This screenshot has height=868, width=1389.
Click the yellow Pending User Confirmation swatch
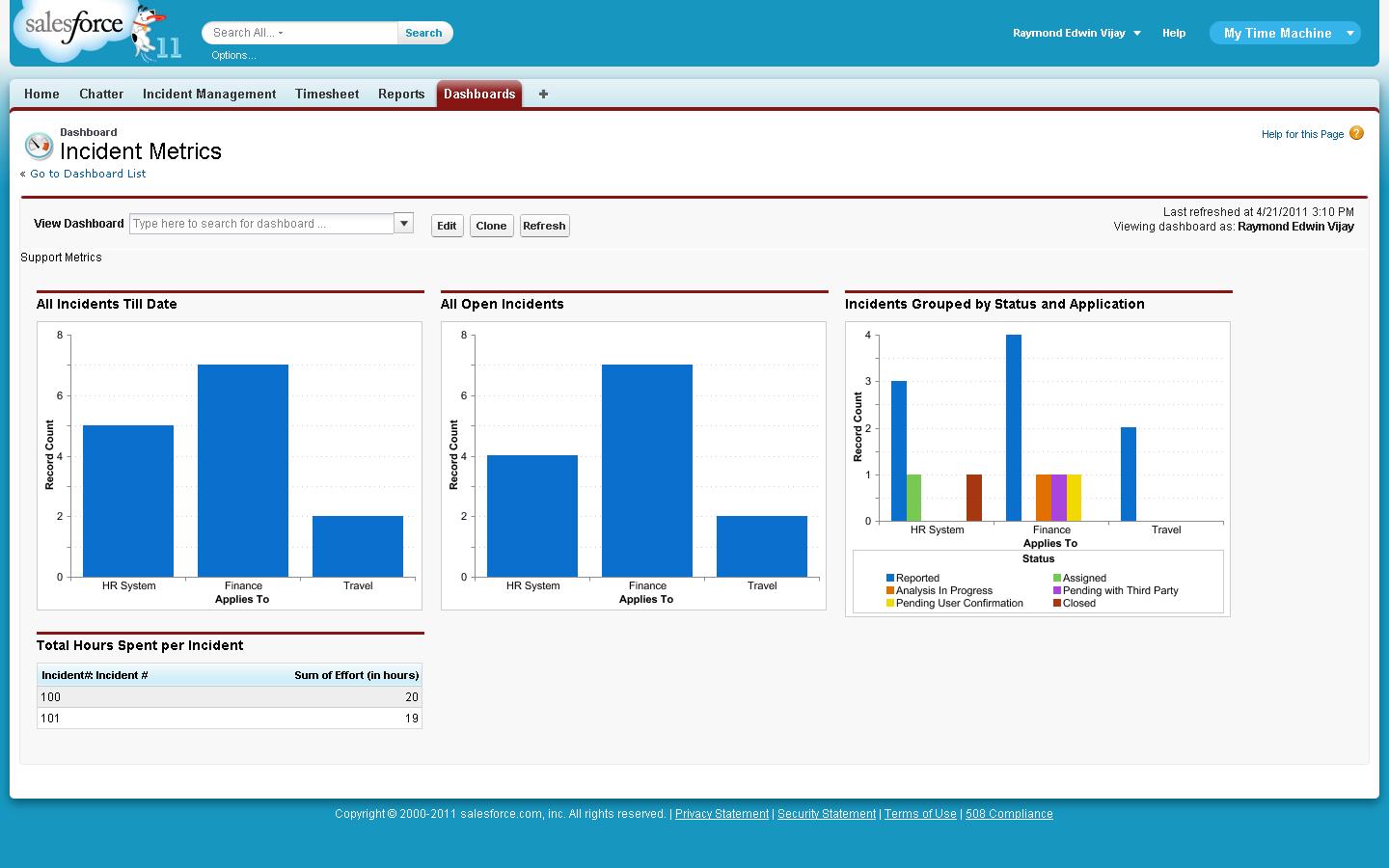pyautogui.click(x=890, y=604)
